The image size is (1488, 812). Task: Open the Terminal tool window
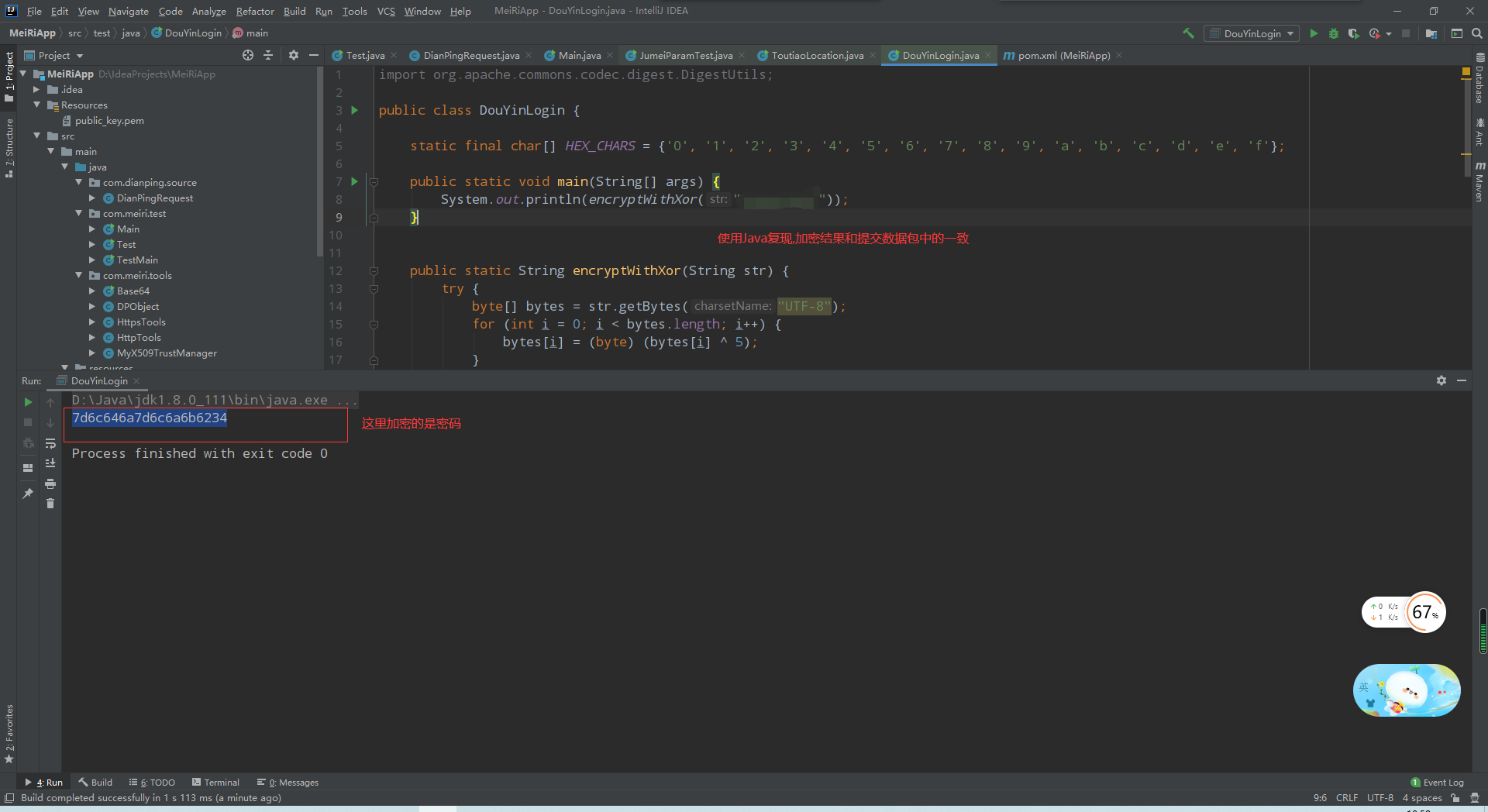tap(215, 783)
